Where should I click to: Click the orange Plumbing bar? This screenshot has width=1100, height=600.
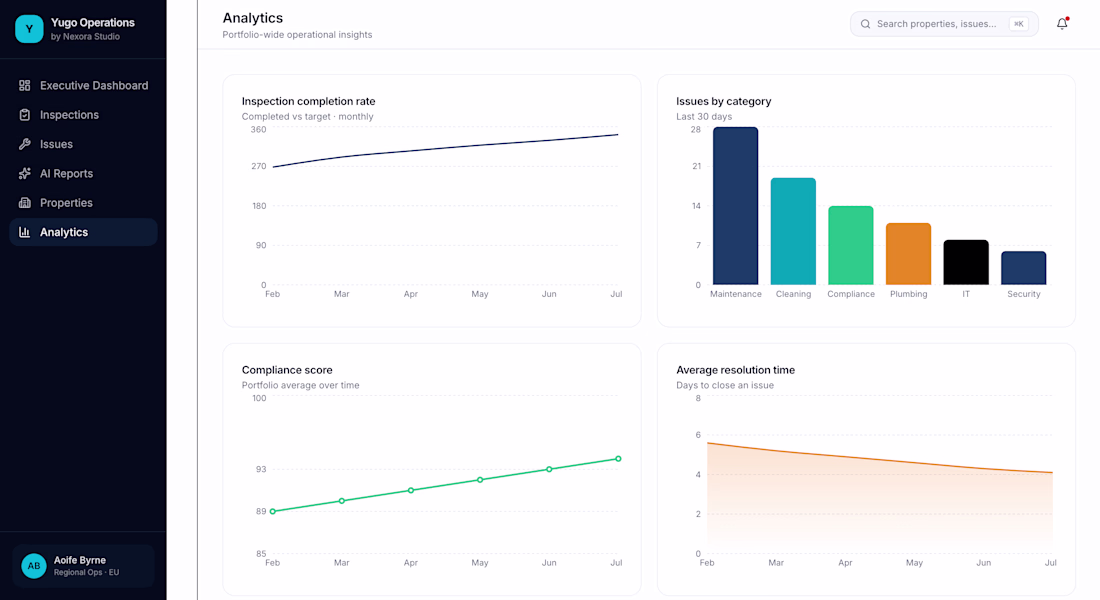point(908,254)
